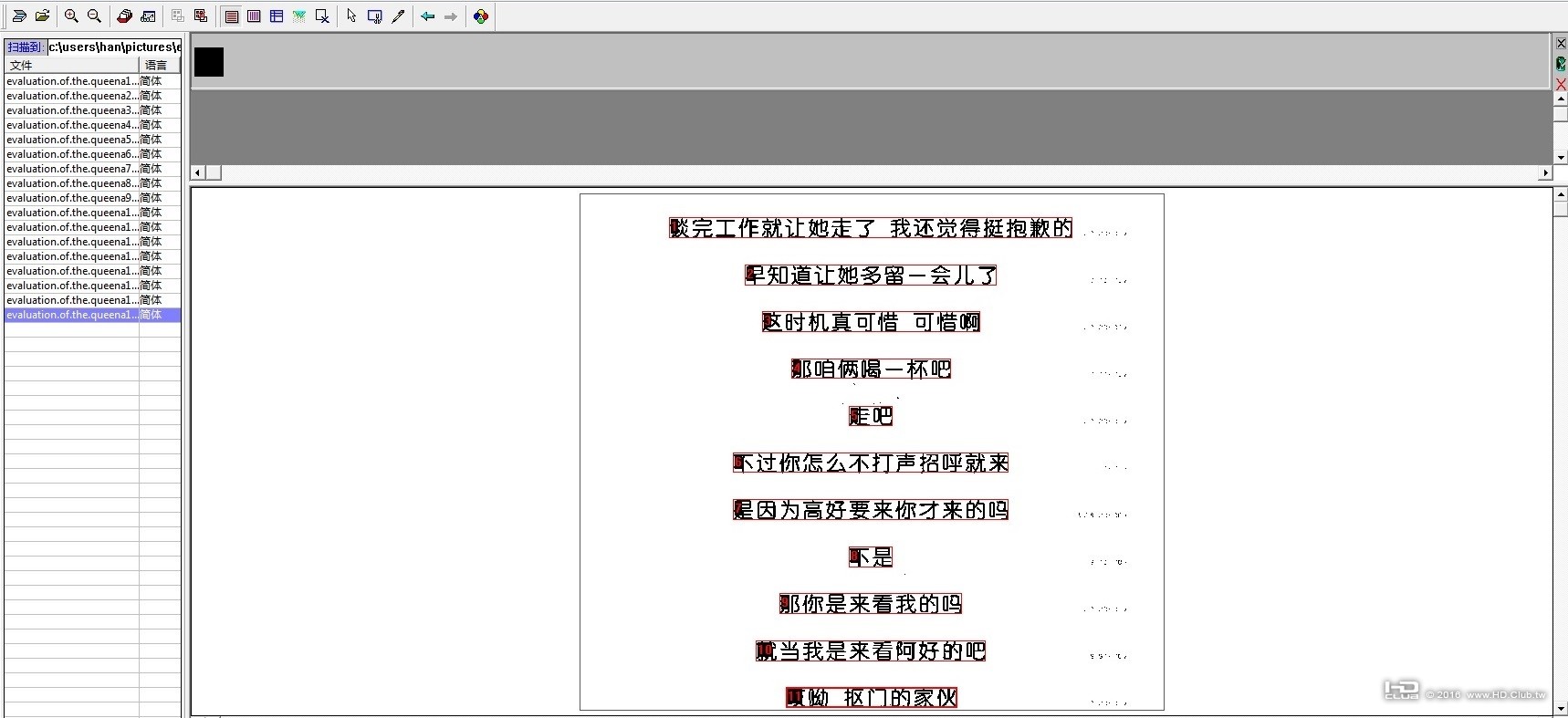Select the blue table layout icon

(x=277, y=16)
